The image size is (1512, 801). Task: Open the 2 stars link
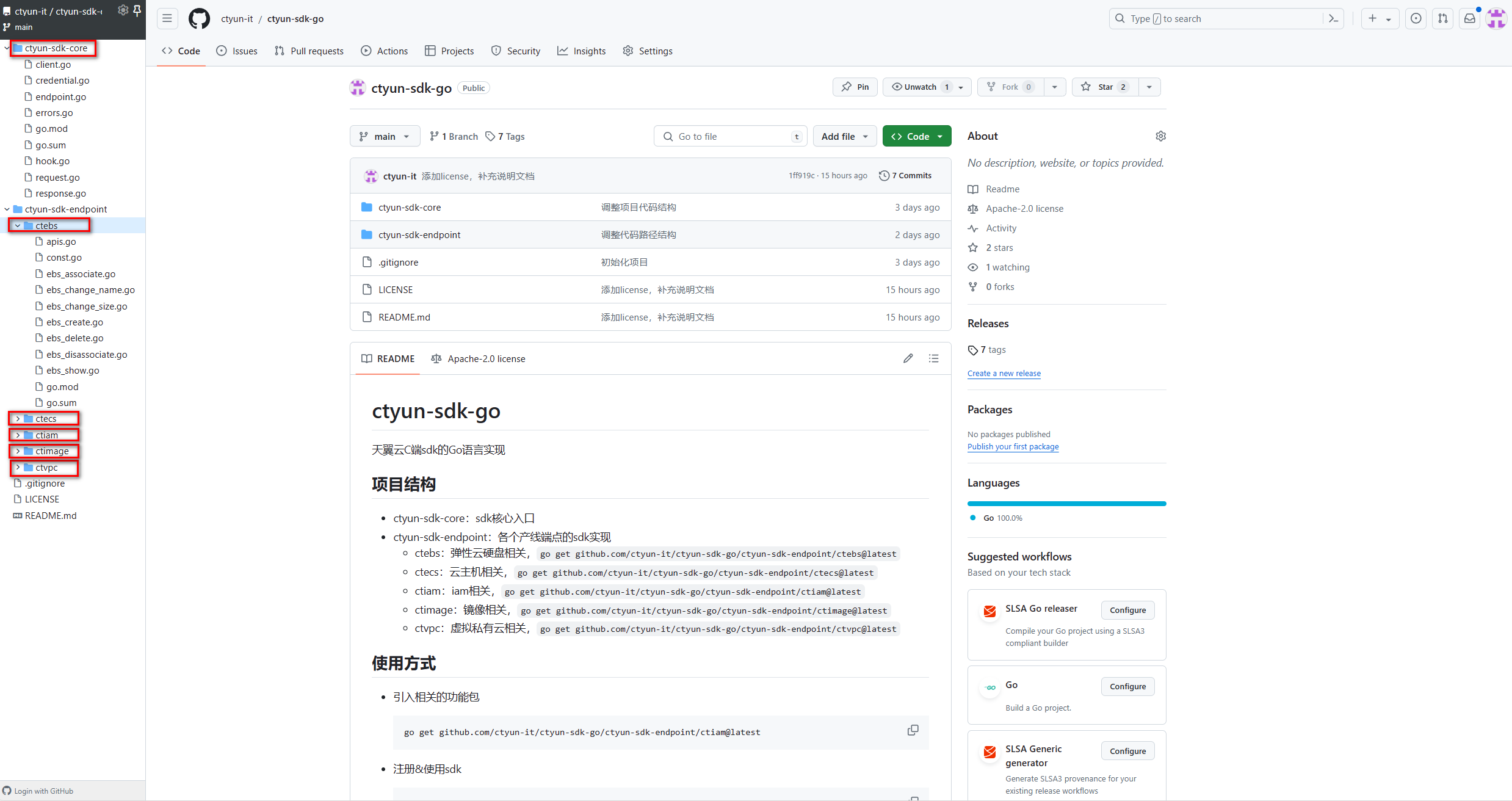pyautogui.click(x=999, y=248)
